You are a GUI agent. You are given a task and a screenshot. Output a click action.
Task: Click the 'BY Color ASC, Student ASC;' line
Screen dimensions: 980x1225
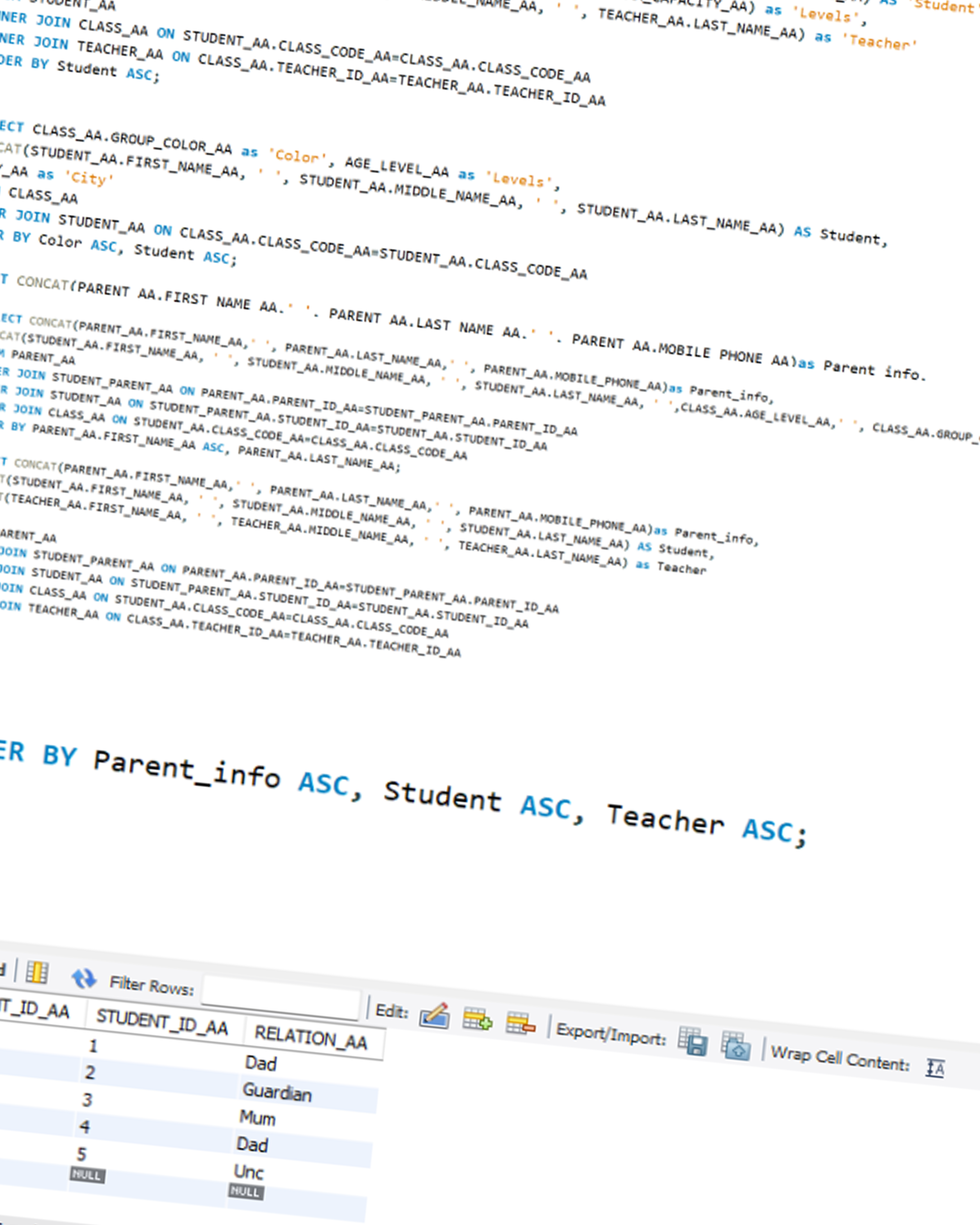pos(125,248)
